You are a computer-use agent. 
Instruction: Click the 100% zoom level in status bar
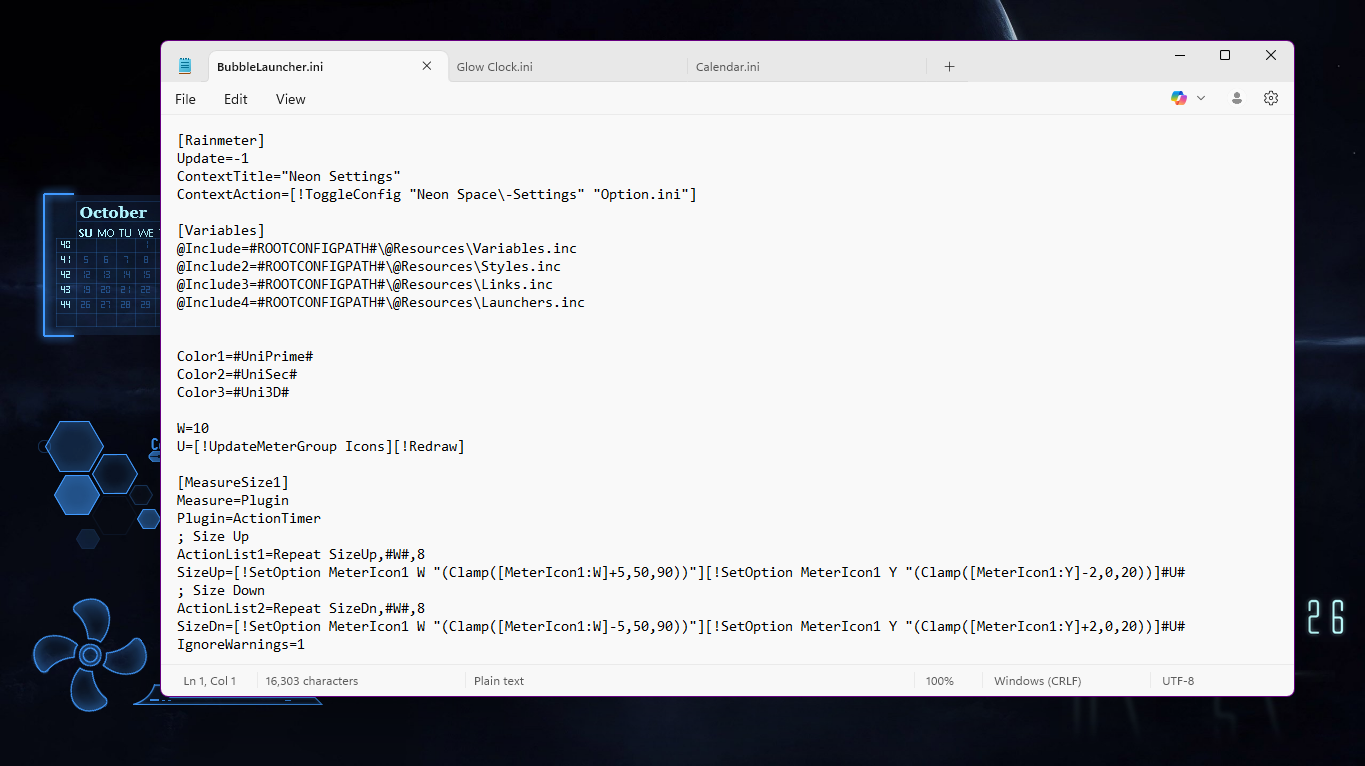click(940, 681)
